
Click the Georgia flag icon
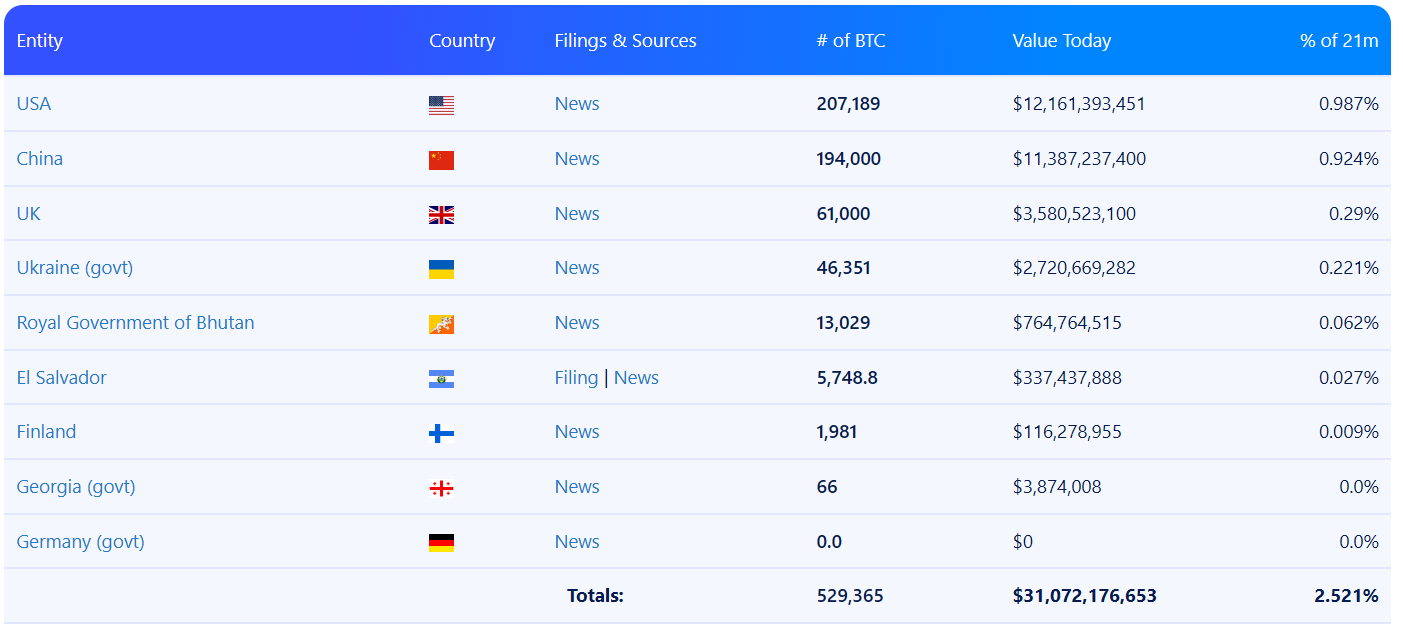click(x=441, y=488)
